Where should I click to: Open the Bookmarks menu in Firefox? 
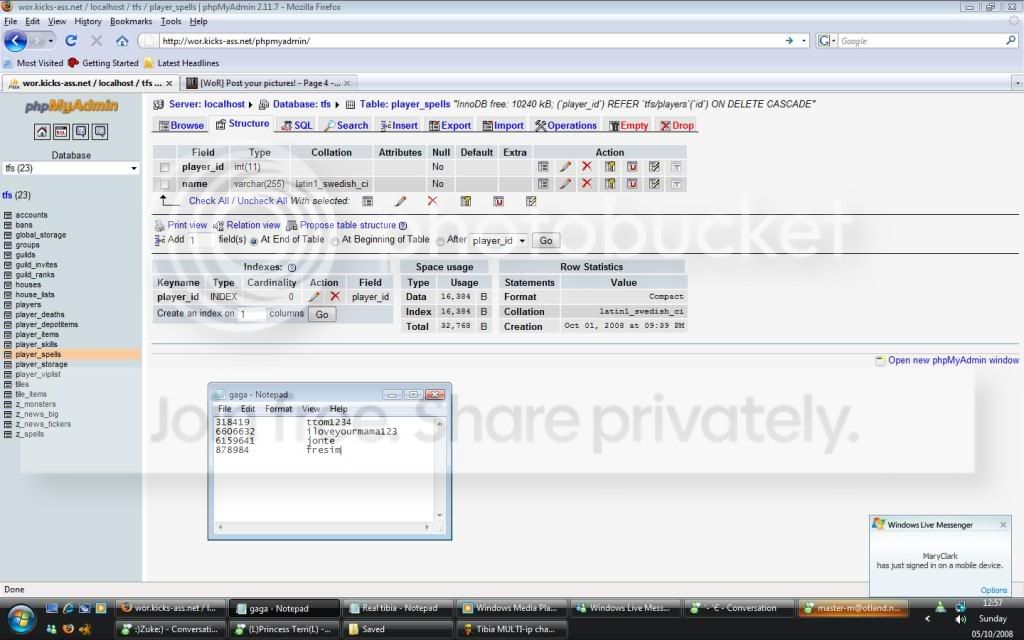tap(131, 21)
